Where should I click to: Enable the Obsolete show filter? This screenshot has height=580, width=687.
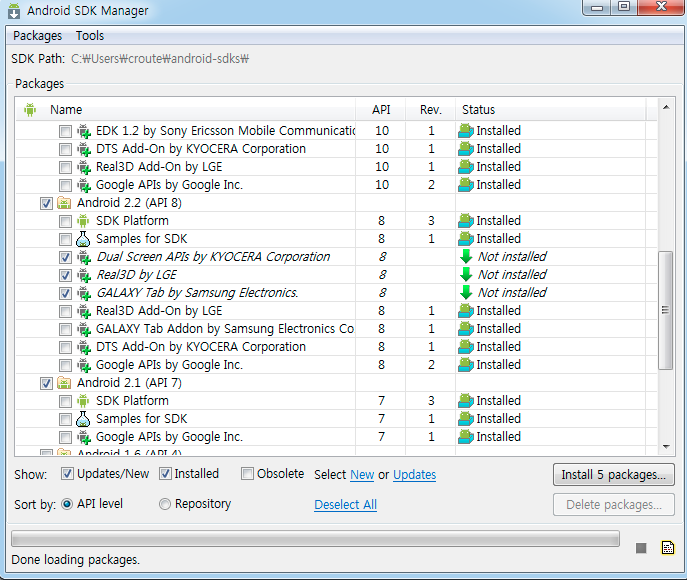(248, 474)
